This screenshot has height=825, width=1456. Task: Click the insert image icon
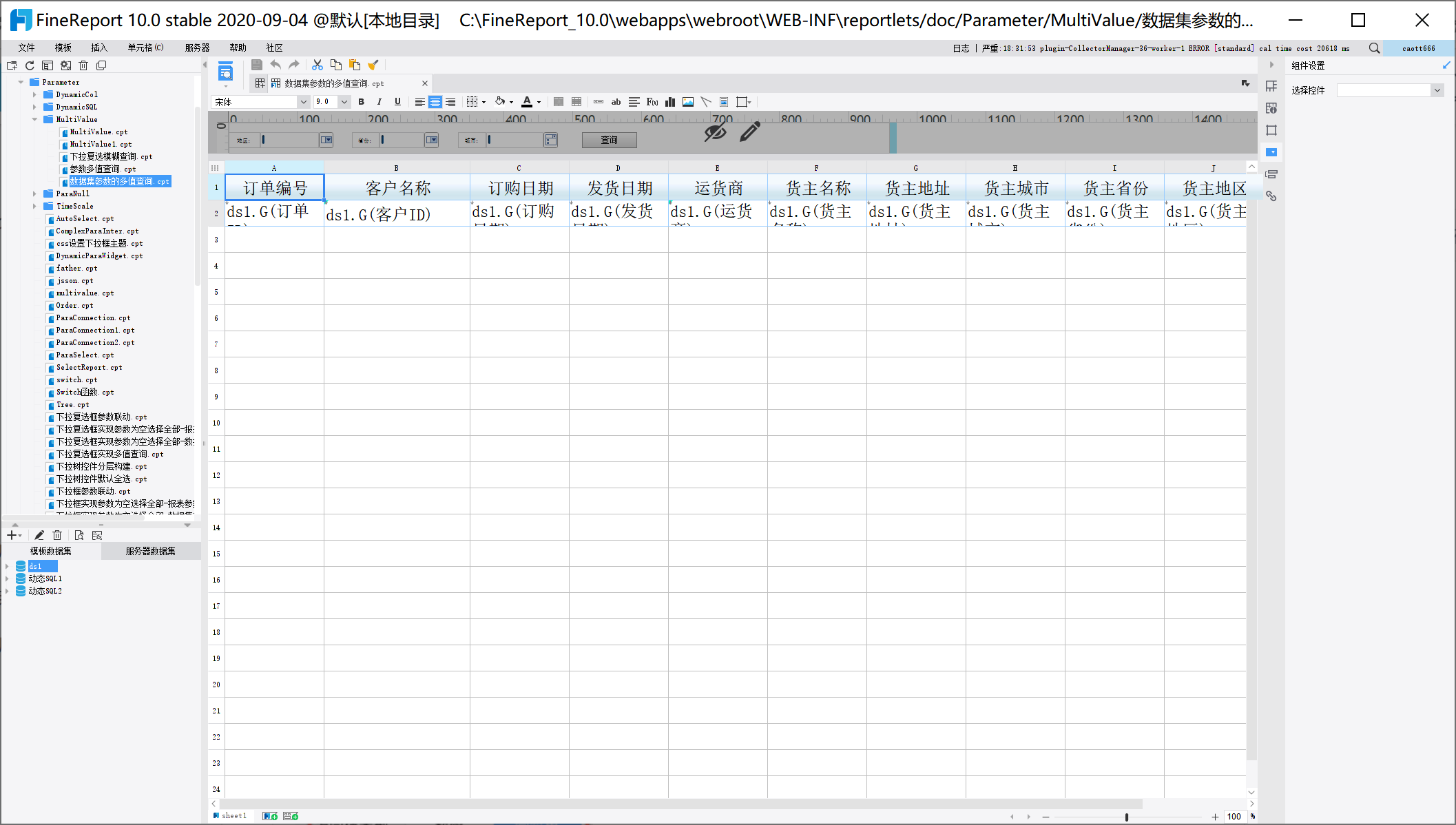[687, 102]
